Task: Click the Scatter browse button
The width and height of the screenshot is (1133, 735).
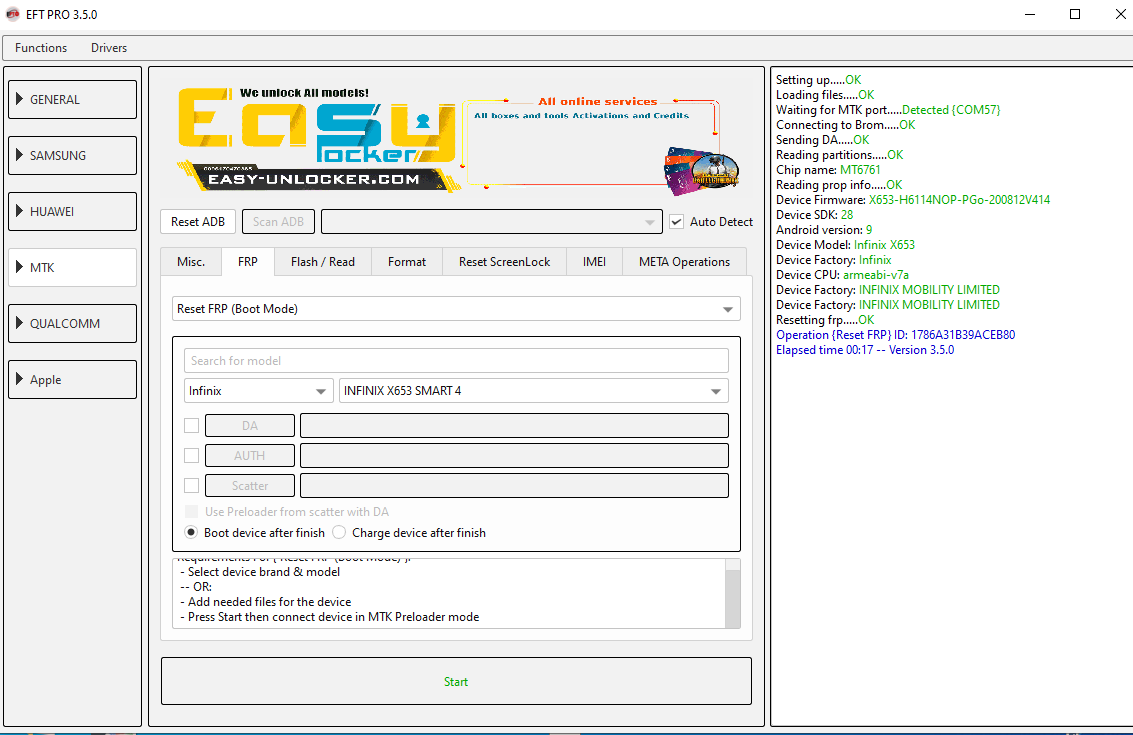Action: [x=250, y=486]
